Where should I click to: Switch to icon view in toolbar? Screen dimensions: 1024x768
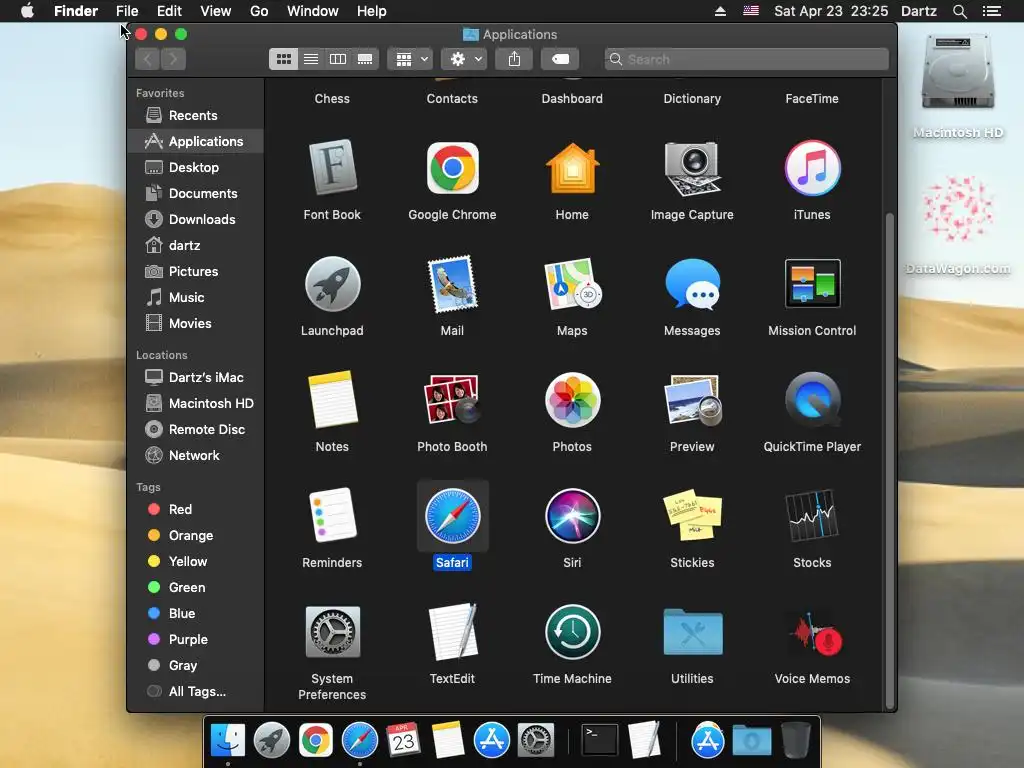[283, 59]
